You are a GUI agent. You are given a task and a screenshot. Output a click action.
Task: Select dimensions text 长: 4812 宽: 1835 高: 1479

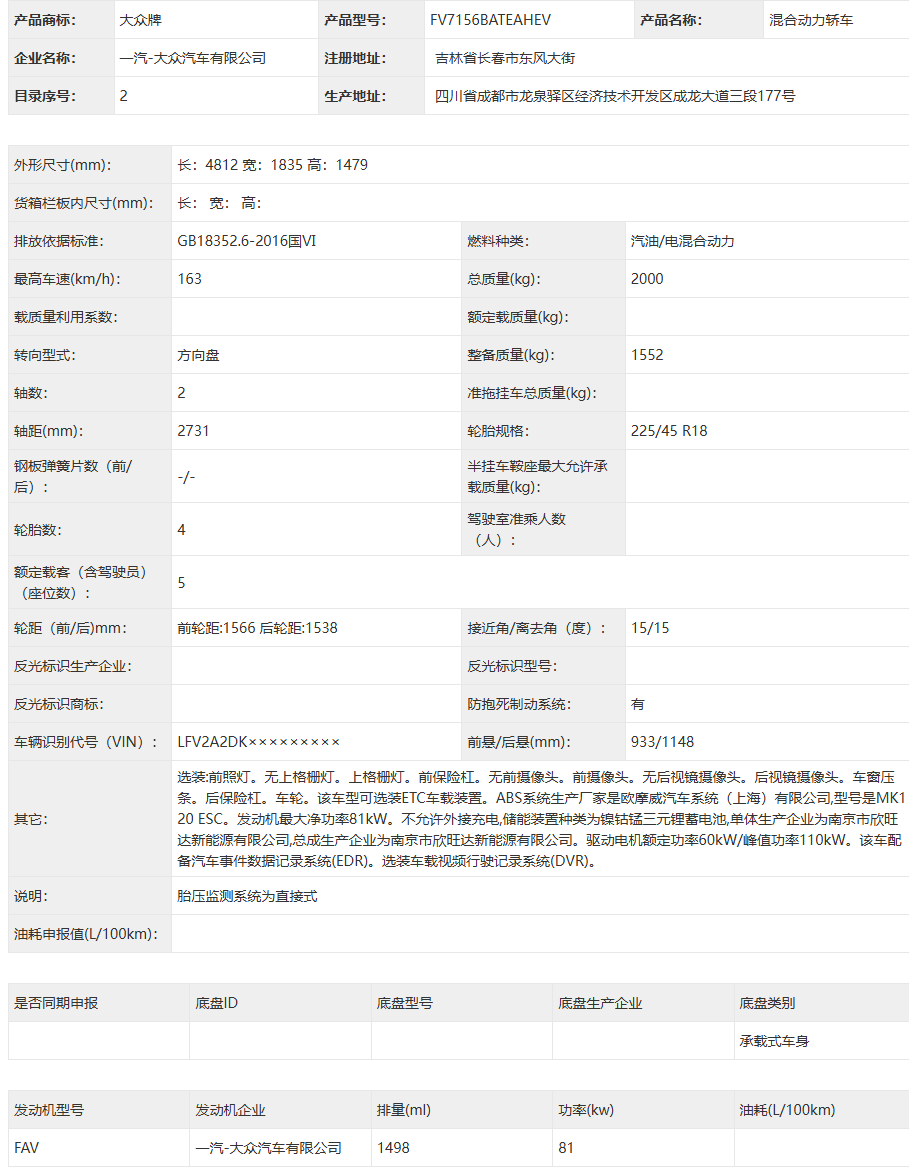pyautogui.click(x=272, y=164)
